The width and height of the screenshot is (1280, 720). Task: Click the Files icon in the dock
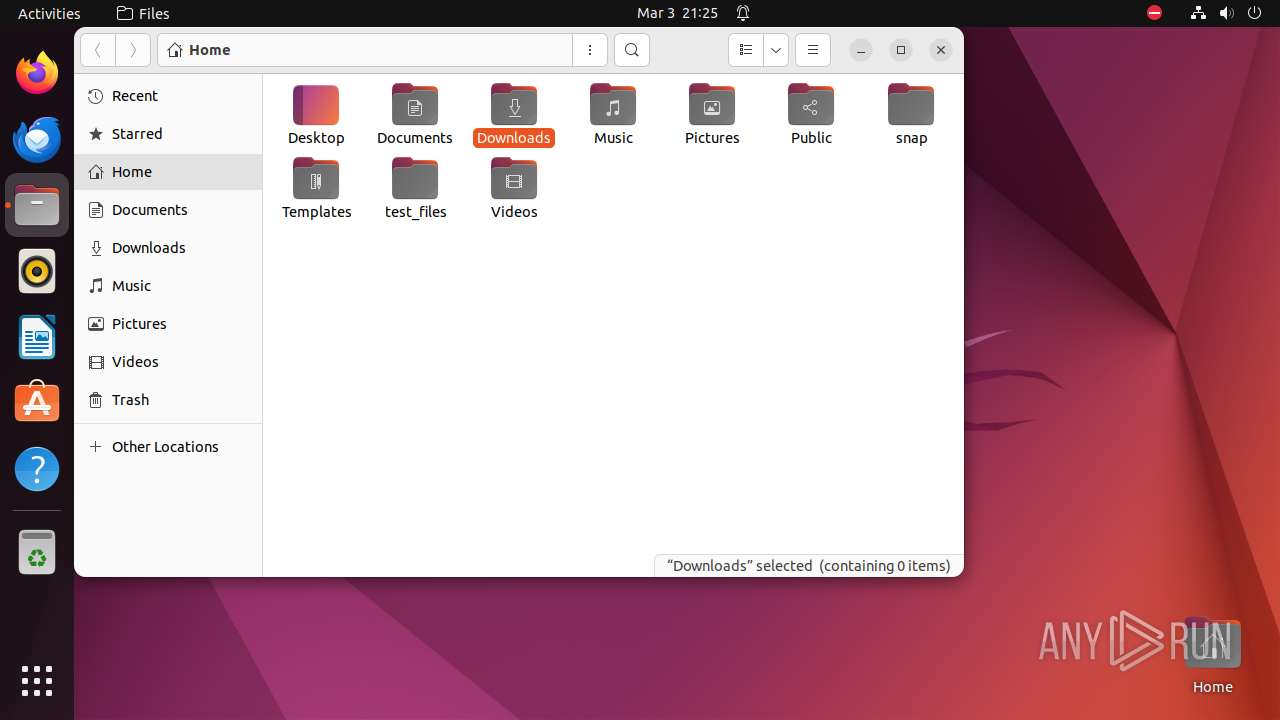tap(37, 205)
